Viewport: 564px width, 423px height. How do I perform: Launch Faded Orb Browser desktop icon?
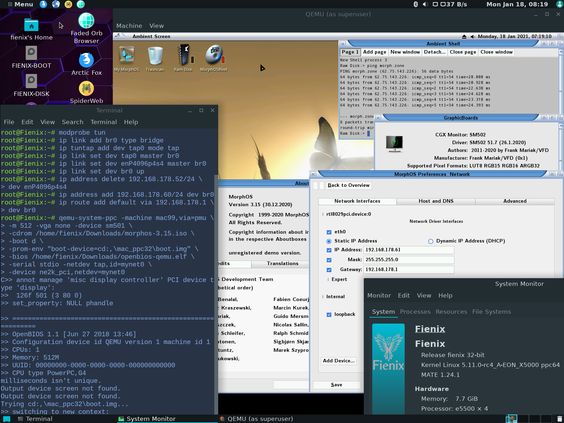pos(86,21)
